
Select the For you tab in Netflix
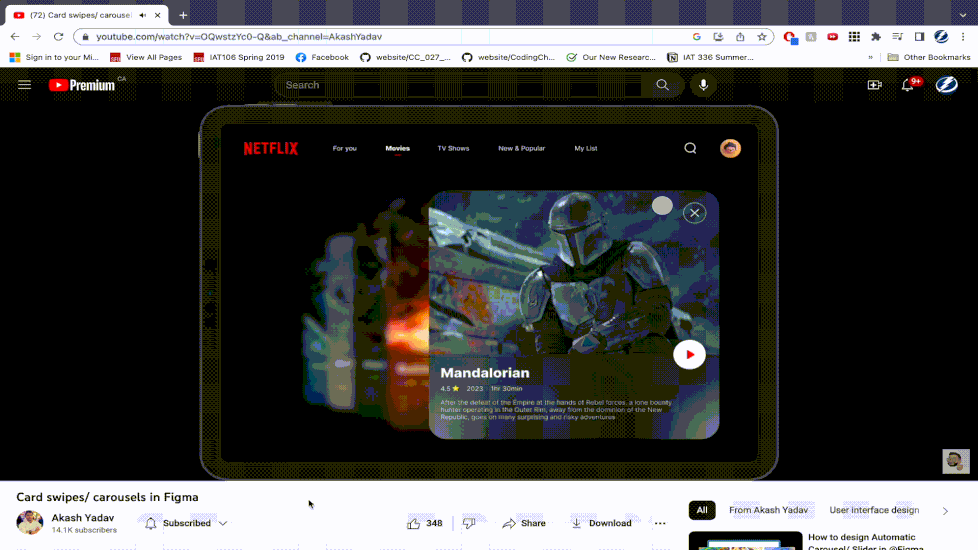click(344, 148)
